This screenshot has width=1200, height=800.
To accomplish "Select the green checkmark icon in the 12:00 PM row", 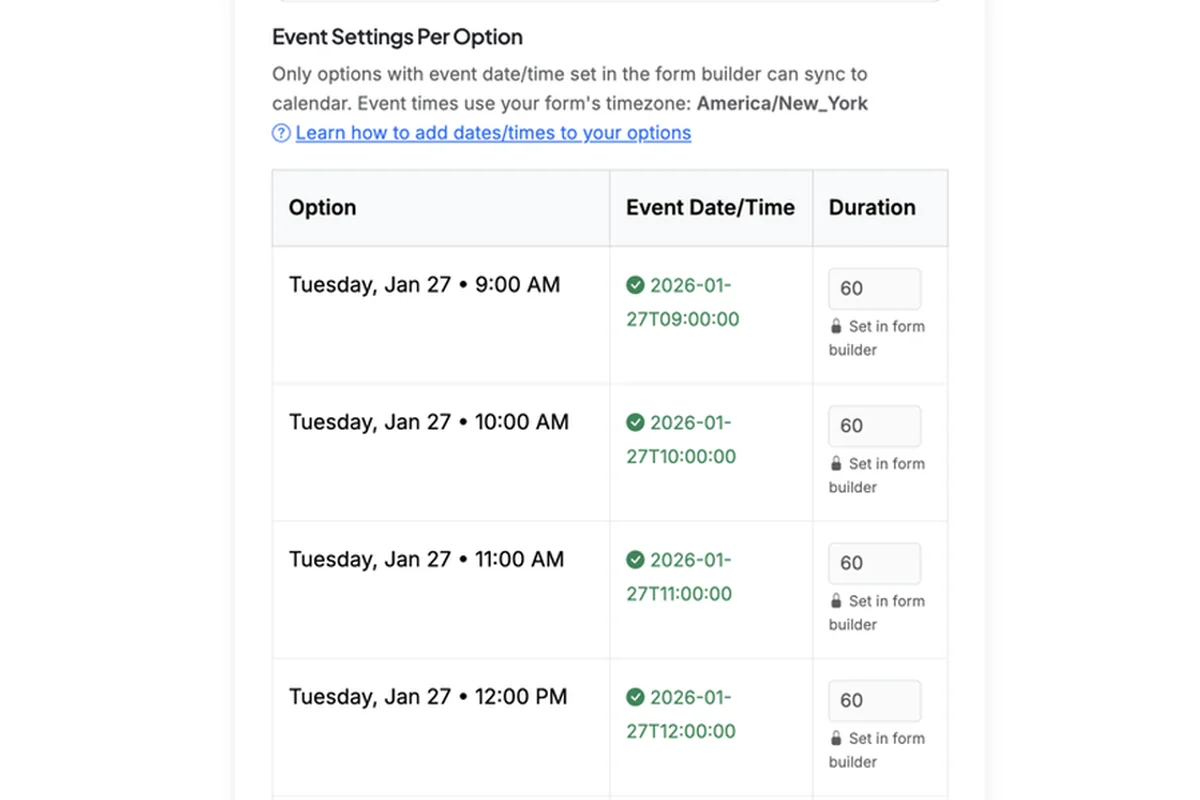I will point(636,697).
